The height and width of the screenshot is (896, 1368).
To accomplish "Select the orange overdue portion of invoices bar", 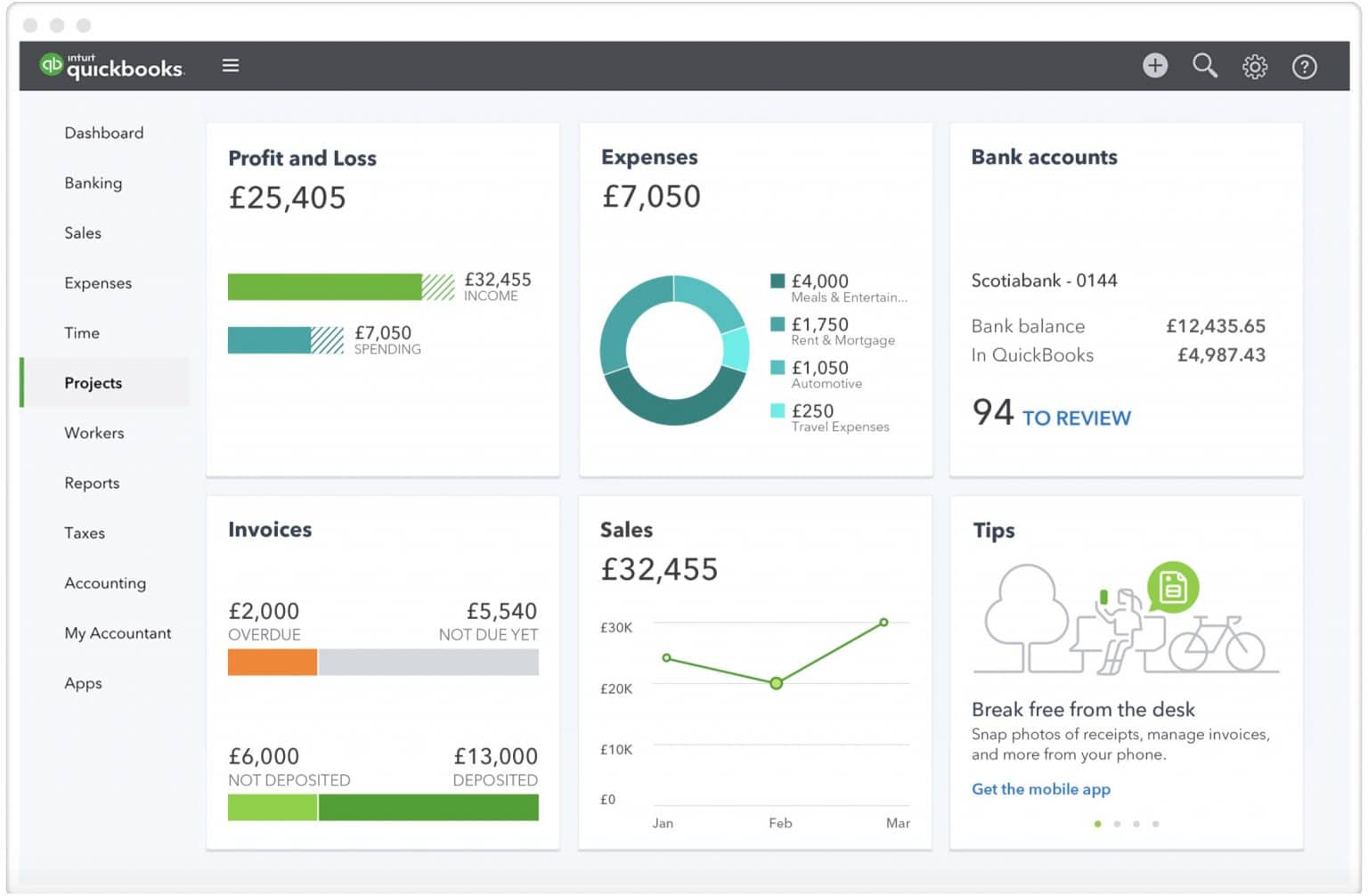I will 272,662.
